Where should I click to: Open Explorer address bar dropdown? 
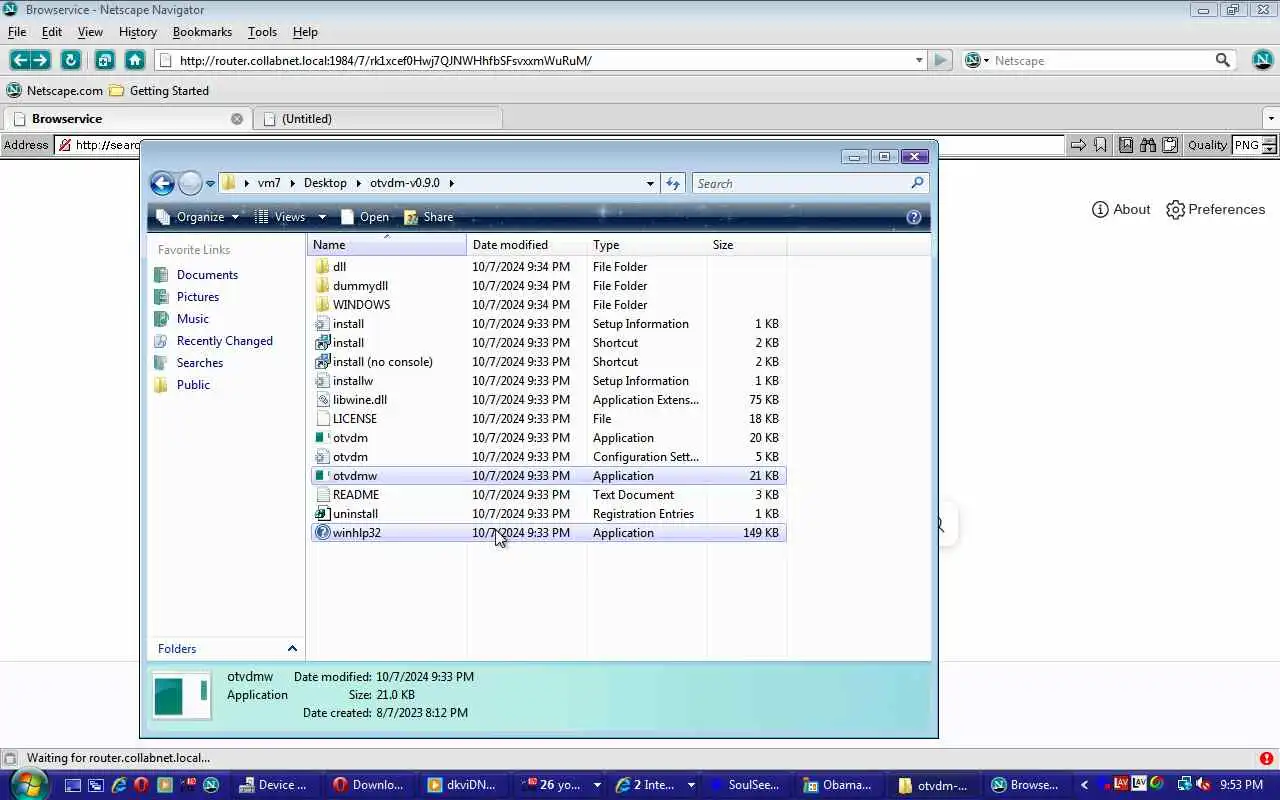650,183
